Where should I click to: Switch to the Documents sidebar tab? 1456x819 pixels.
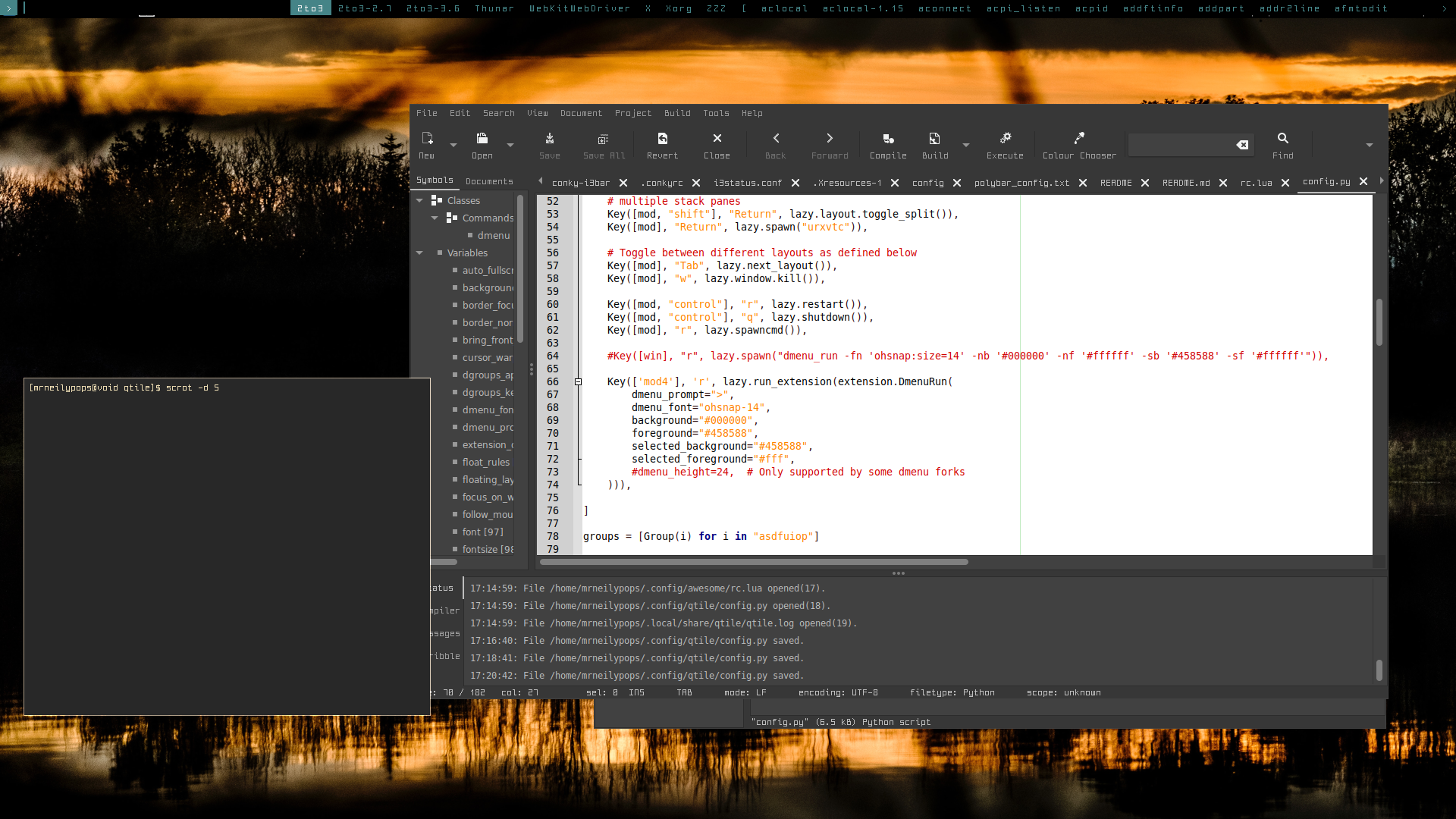click(489, 181)
